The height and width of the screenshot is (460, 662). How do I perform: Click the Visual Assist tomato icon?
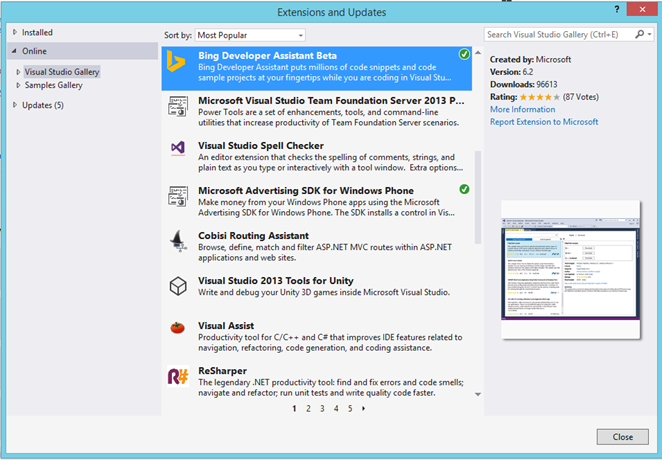pos(178,329)
